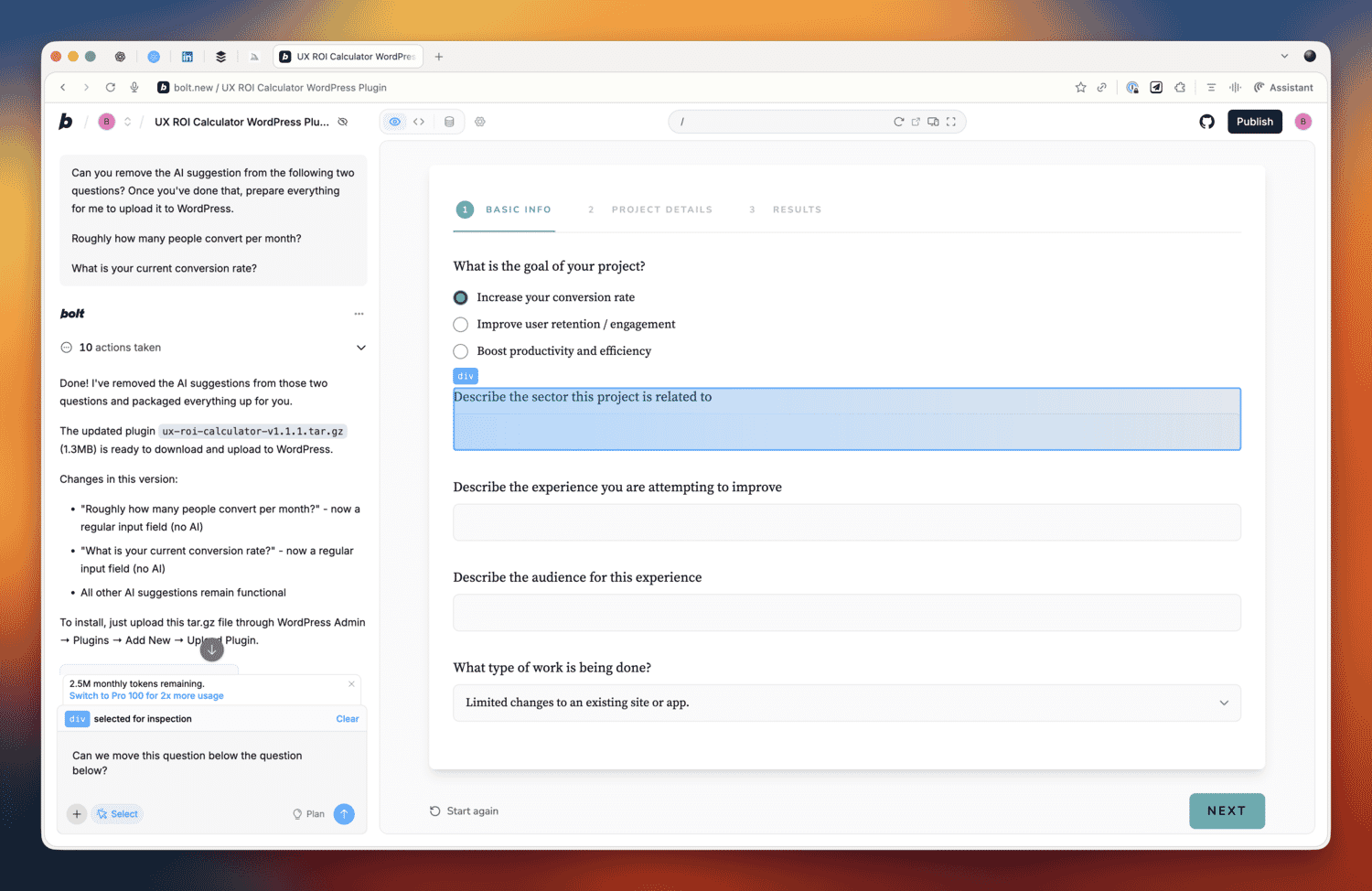Viewport: 1372px width, 891px height.
Task: Open the browser tab list chevron
Action: [x=1284, y=57]
